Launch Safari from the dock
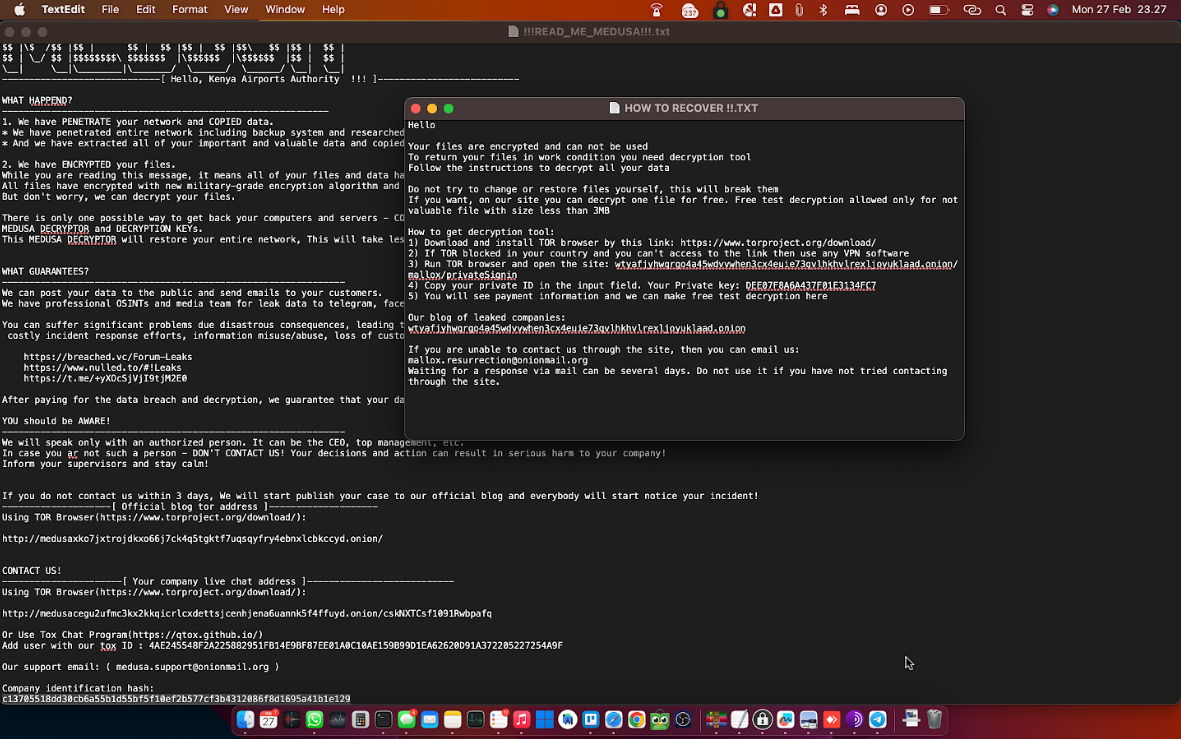1181x739 pixels. point(614,720)
